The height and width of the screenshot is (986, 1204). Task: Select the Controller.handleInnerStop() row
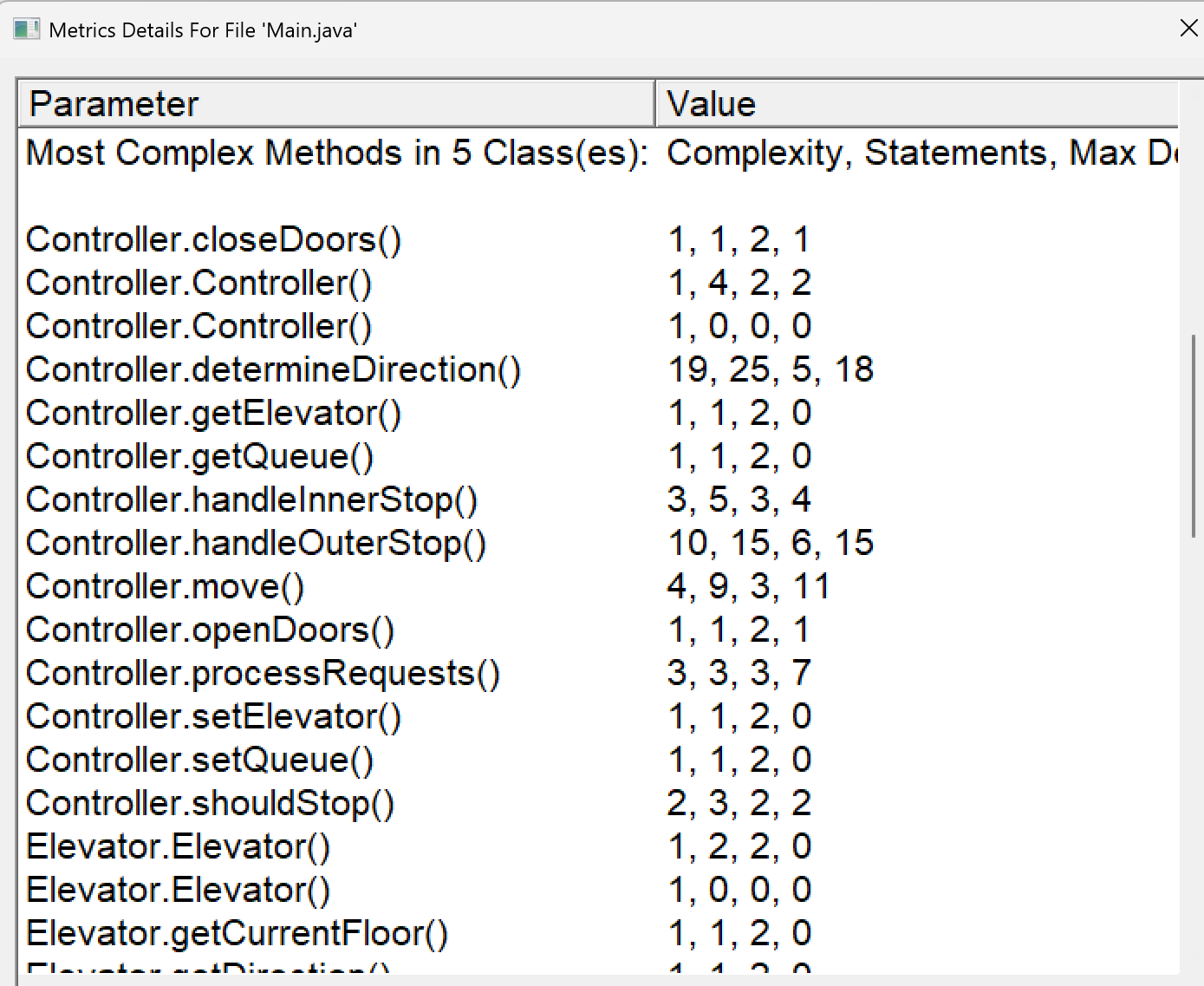(251, 500)
